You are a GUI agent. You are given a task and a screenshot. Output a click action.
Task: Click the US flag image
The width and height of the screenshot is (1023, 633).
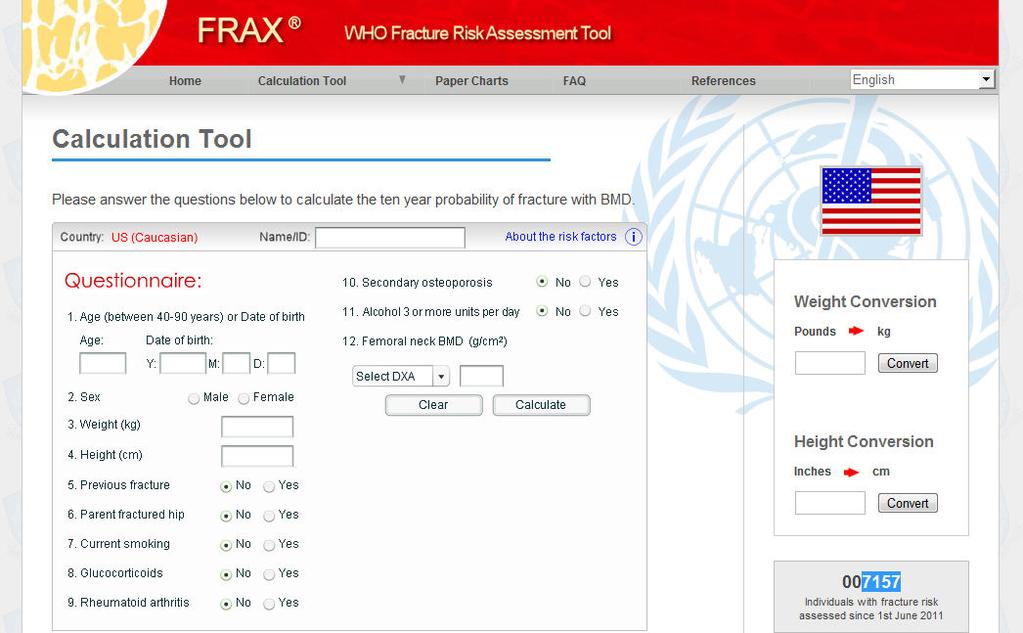(x=871, y=201)
